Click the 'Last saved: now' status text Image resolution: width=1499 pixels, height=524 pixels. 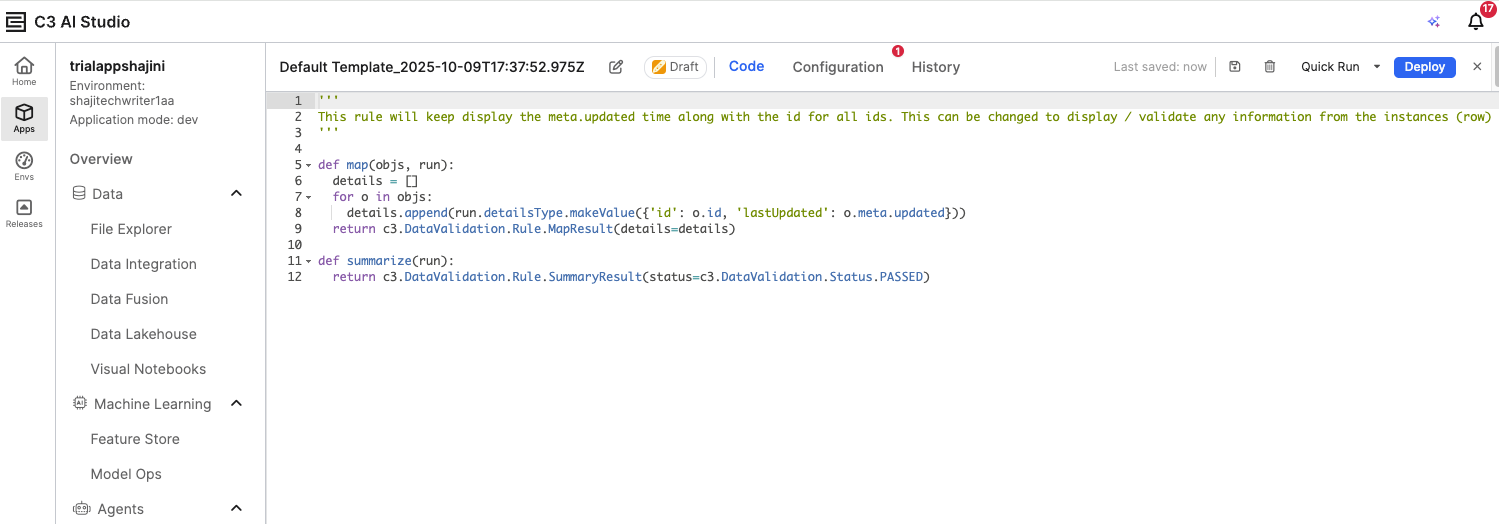point(1160,67)
